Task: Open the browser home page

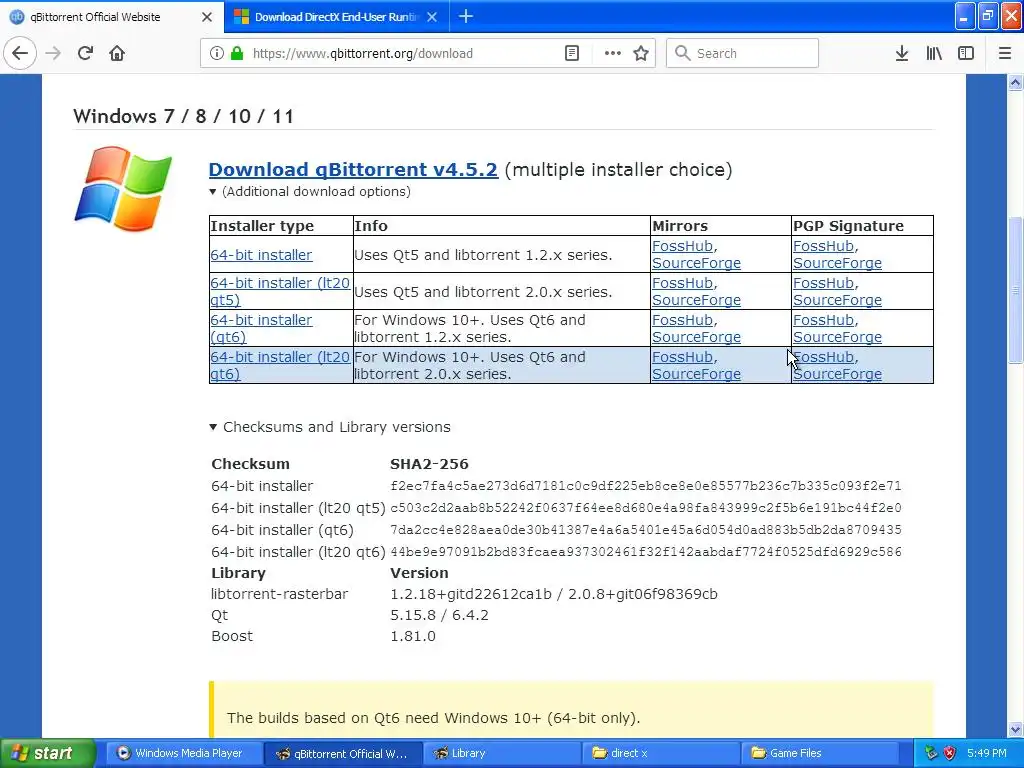Action: click(x=117, y=54)
